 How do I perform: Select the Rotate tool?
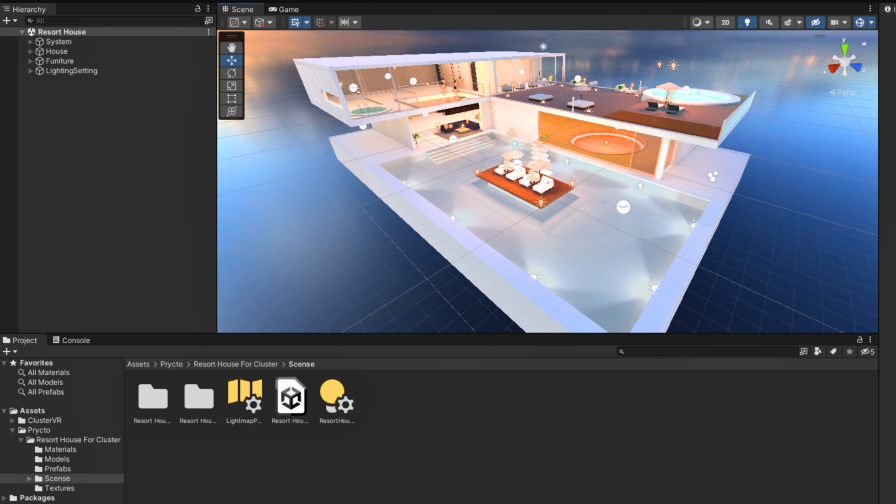[x=232, y=73]
